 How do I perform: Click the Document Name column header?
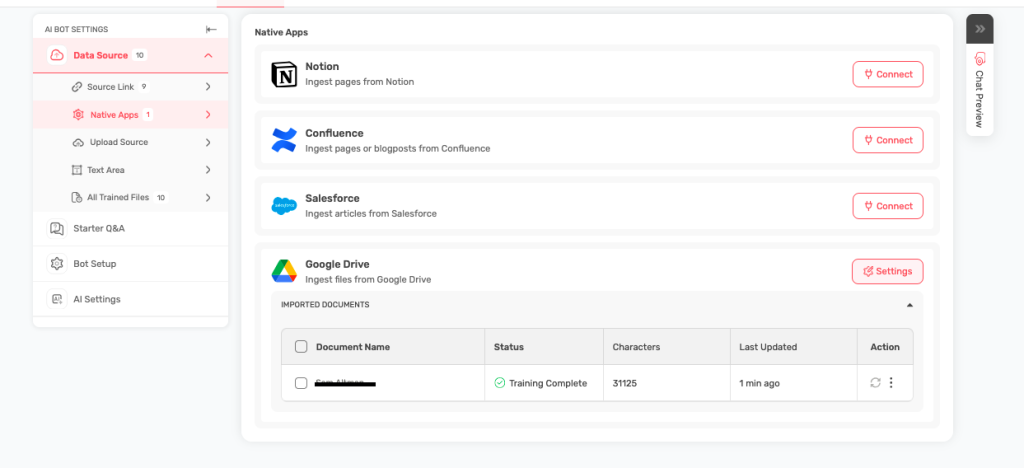click(353, 347)
